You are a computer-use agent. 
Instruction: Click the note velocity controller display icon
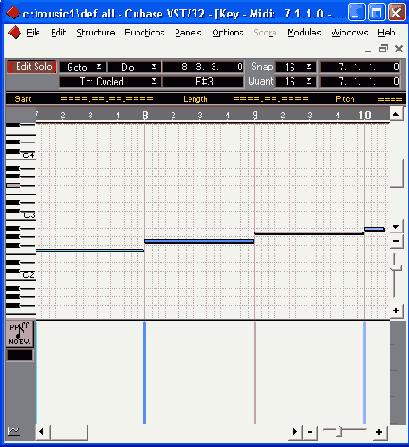(x=20, y=334)
